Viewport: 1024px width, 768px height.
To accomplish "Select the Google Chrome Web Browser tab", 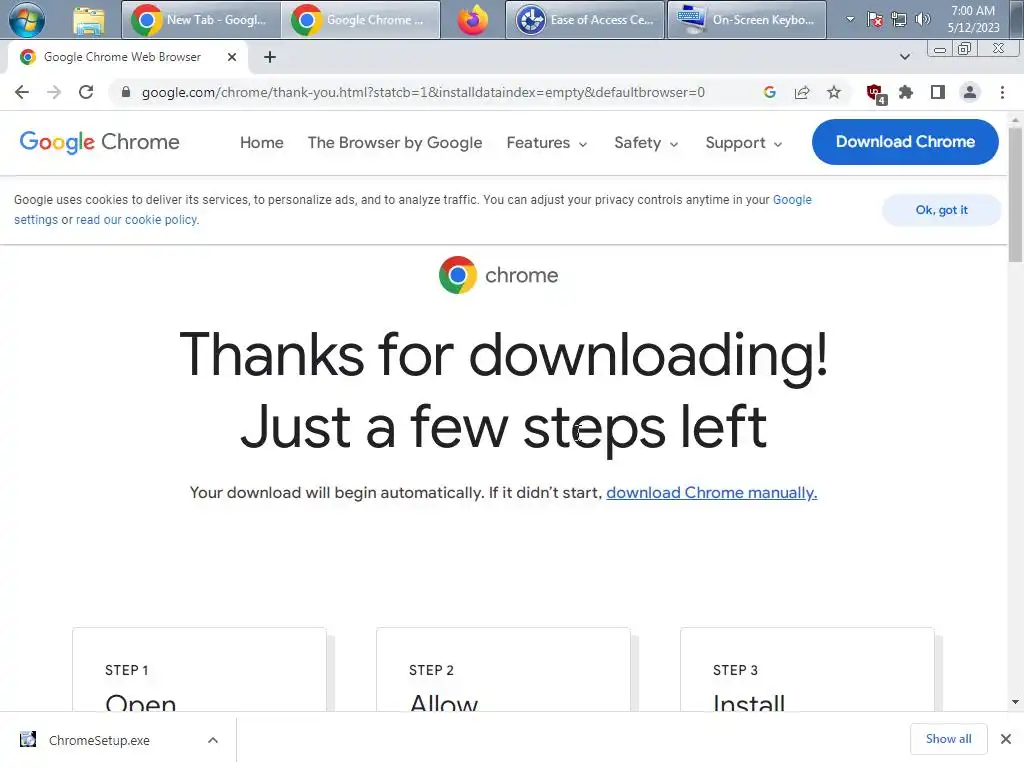I will click(x=128, y=57).
